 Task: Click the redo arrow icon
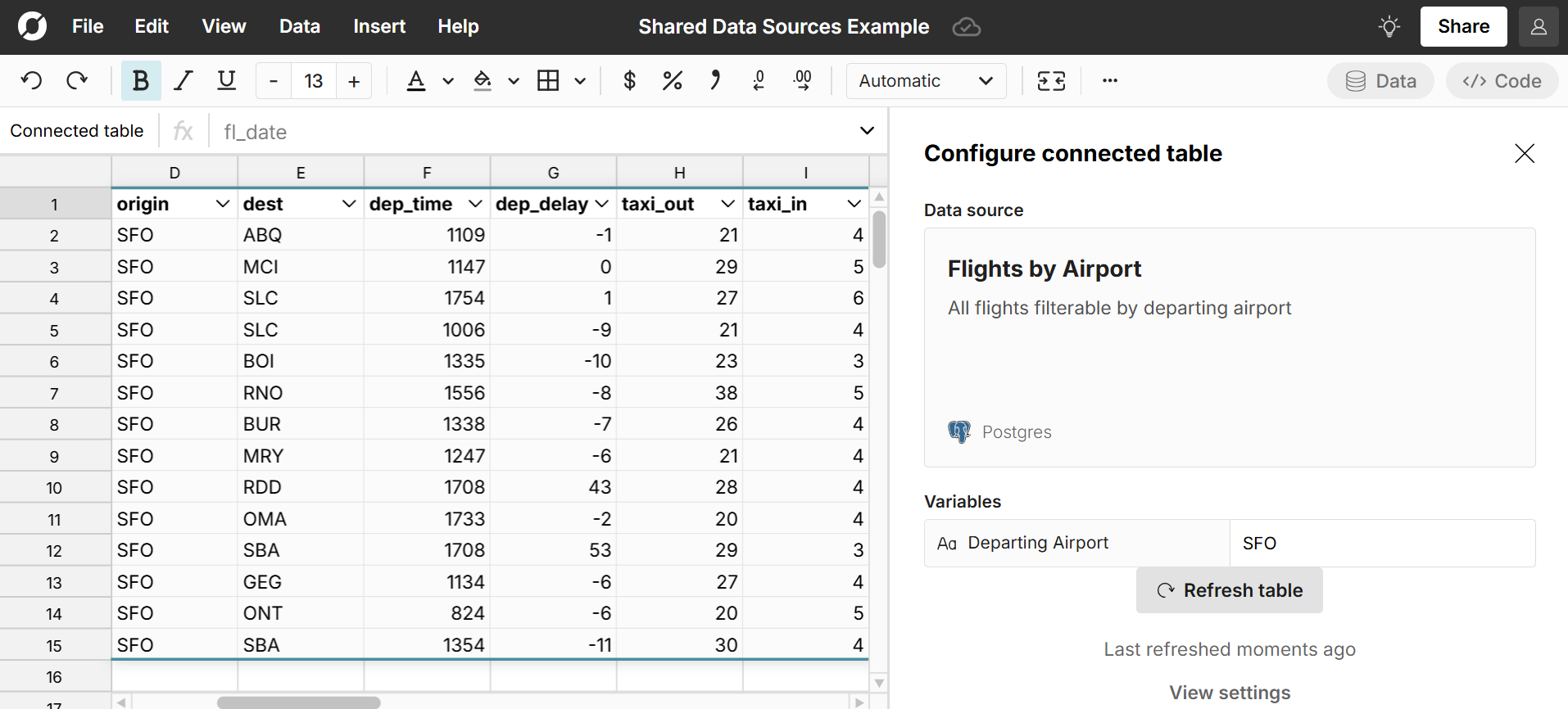pos(77,80)
